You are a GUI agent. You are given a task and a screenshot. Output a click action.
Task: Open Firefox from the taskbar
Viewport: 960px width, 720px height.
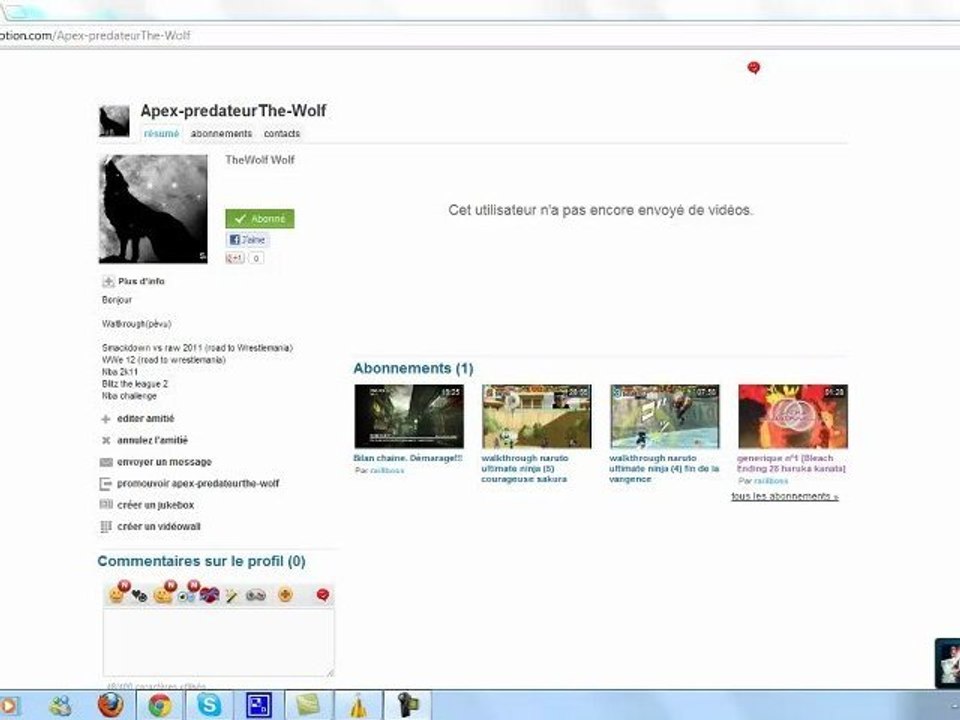[111, 705]
